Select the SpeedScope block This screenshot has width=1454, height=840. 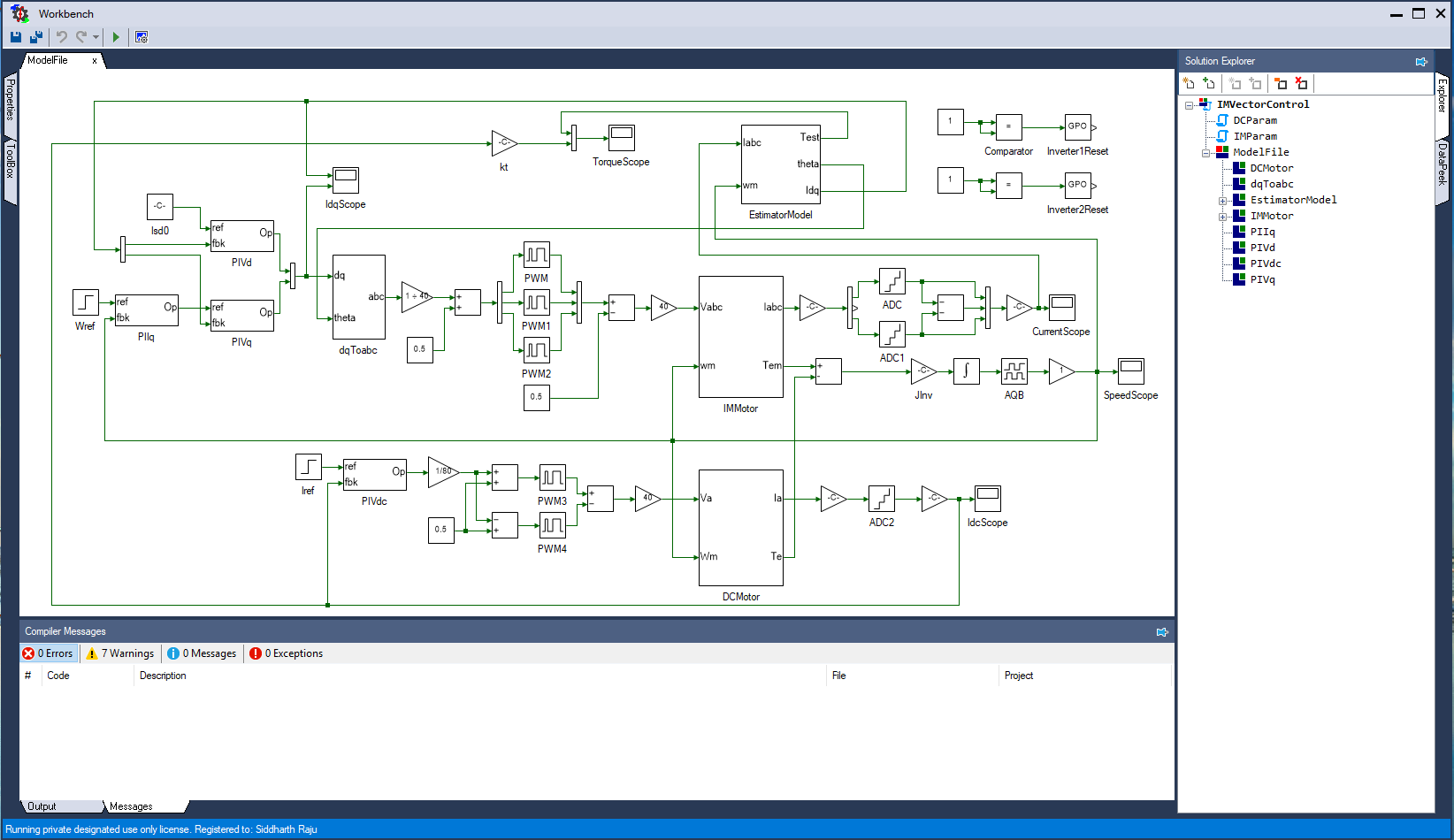tap(1131, 371)
